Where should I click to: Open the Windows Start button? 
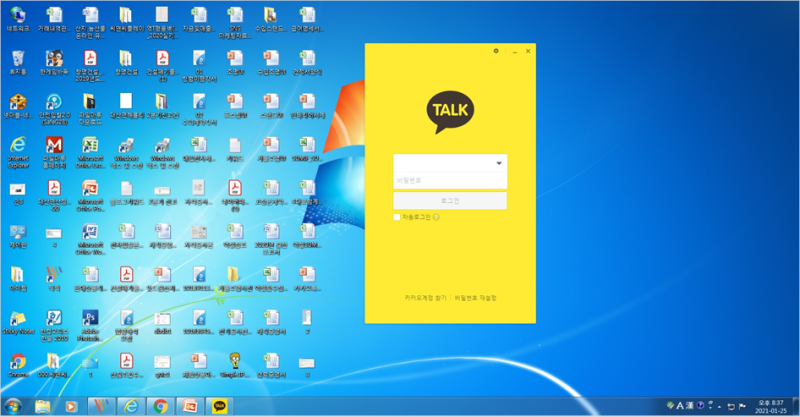[13, 406]
